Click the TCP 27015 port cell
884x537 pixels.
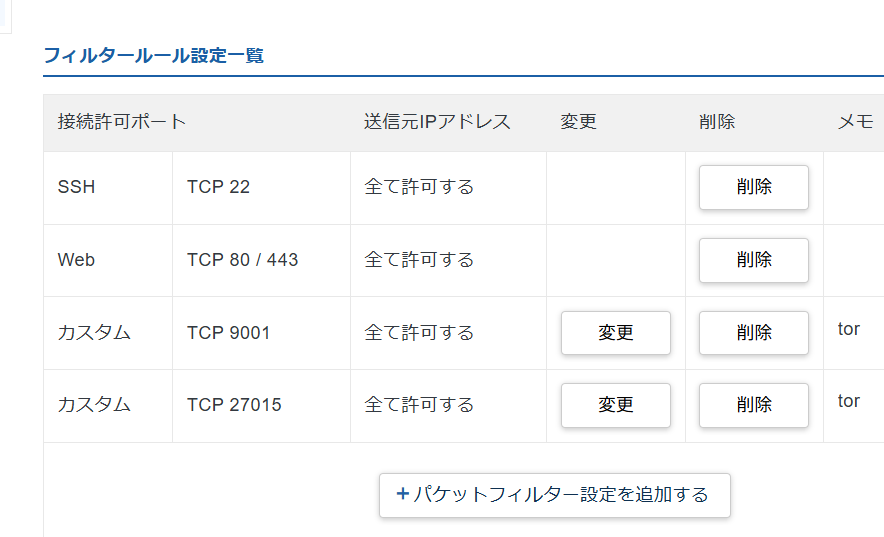[234, 405]
